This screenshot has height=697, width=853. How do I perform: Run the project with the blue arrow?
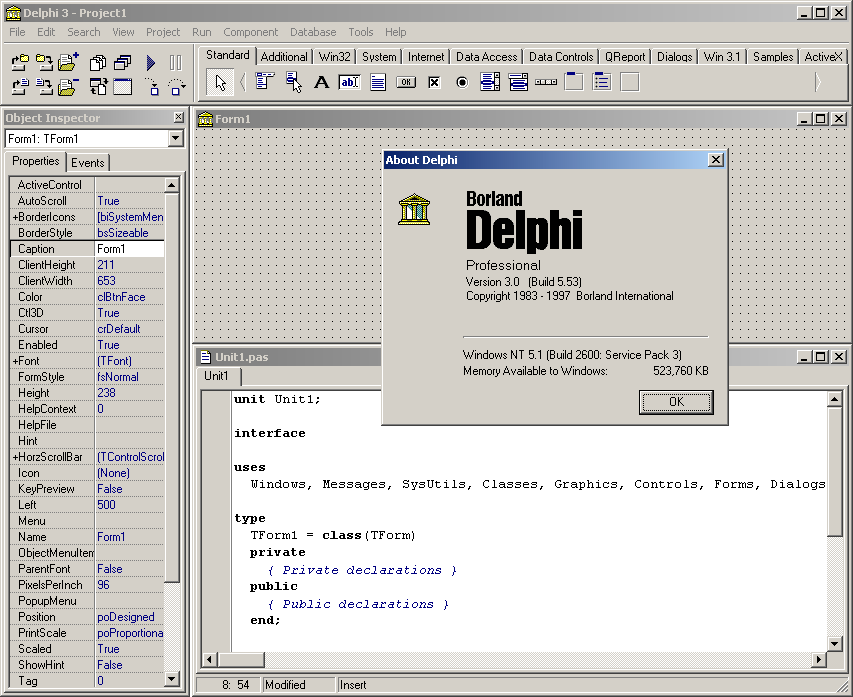pos(151,63)
